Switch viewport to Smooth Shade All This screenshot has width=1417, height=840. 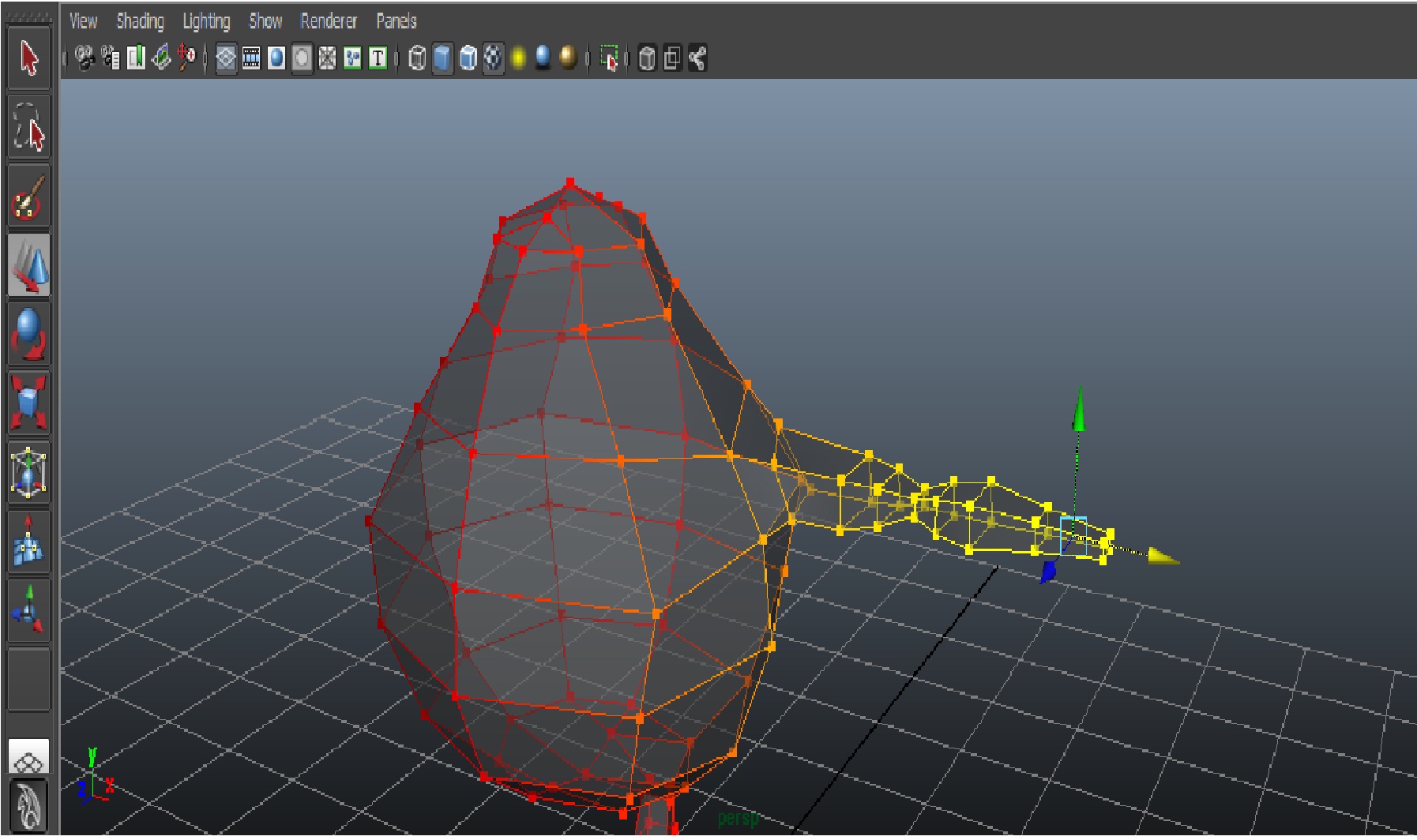[x=443, y=58]
